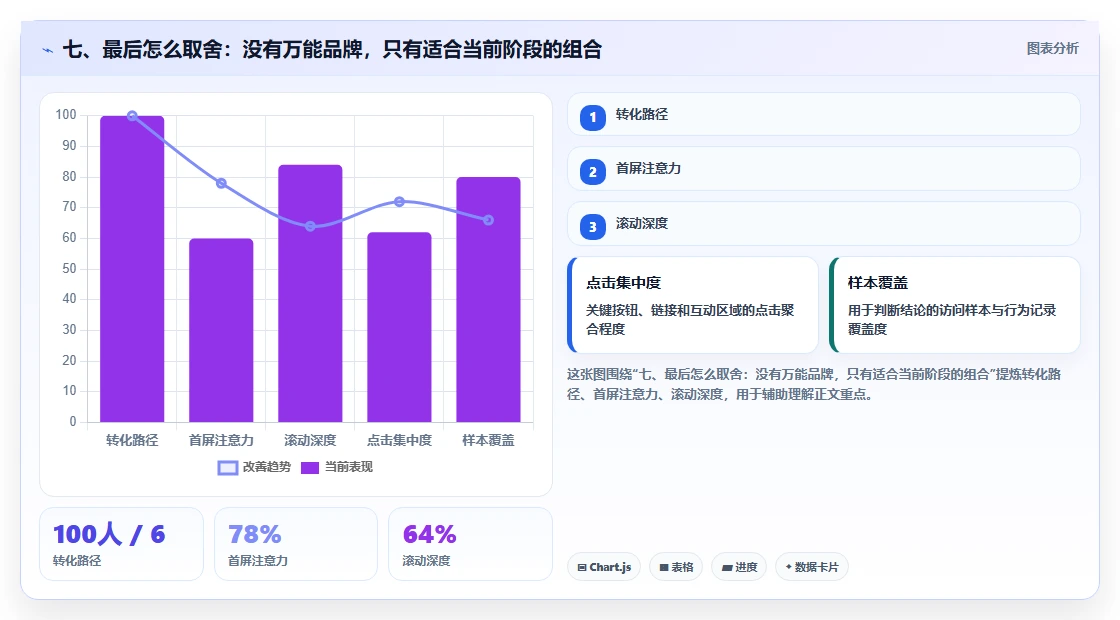
Task: Click the 关键按钮、链接和互动区域 description text
Action: pyautogui.click(x=690, y=319)
